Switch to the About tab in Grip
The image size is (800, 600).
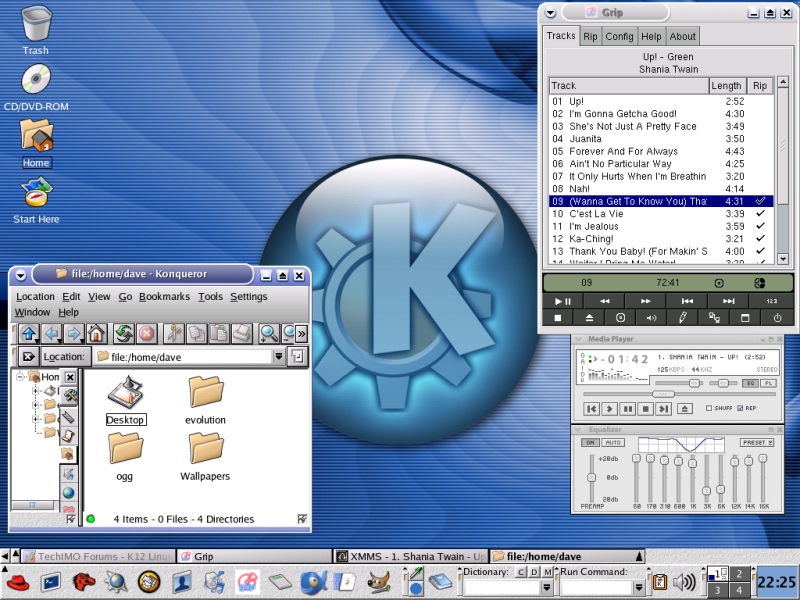tap(682, 36)
